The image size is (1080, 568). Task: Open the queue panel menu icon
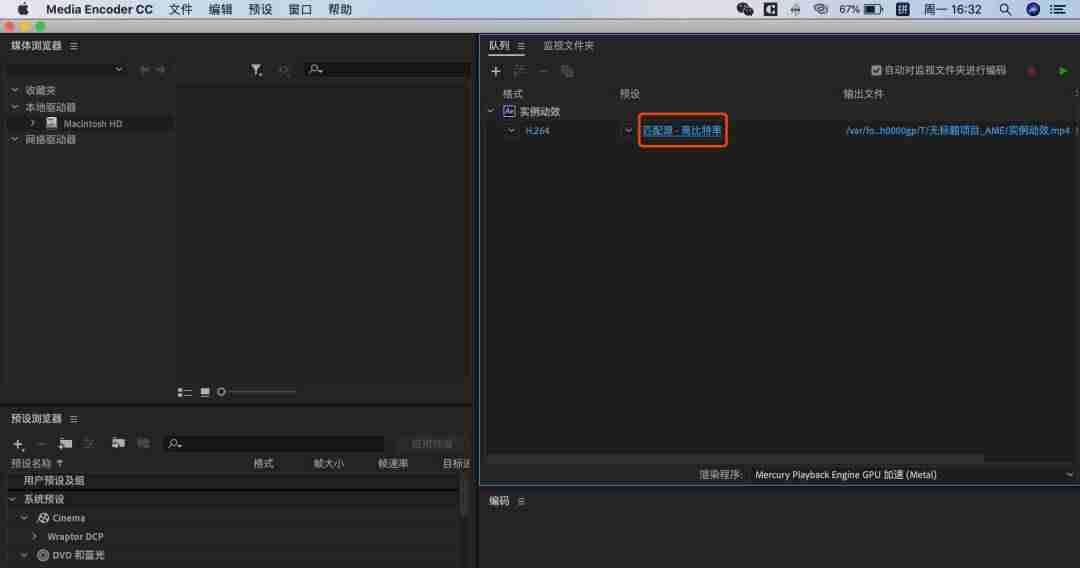[x=521, y=46]
